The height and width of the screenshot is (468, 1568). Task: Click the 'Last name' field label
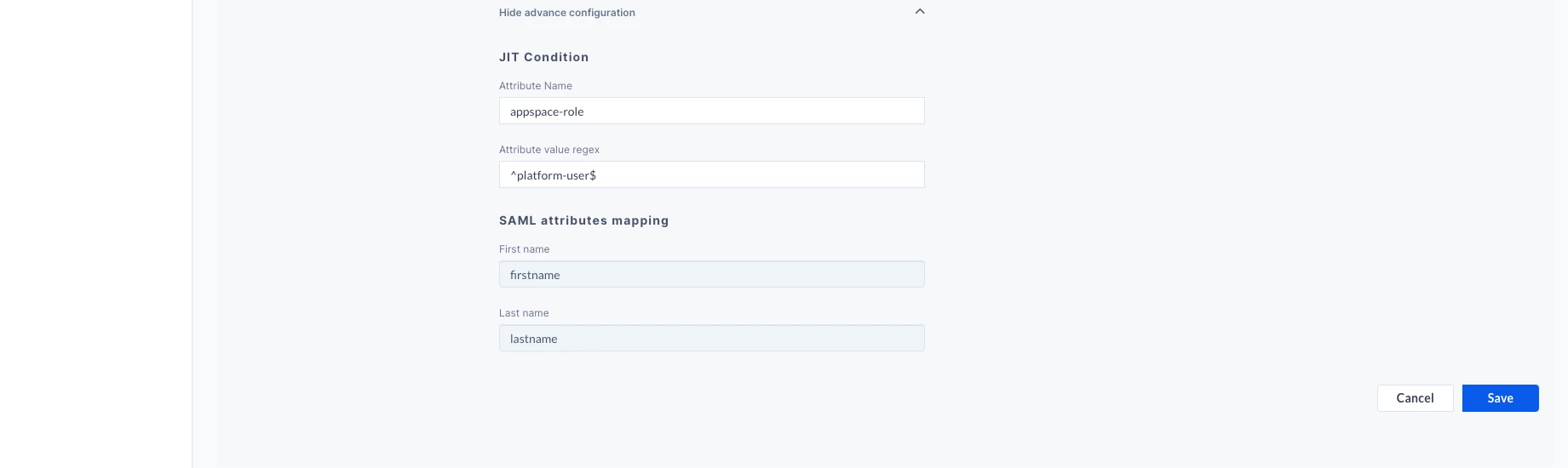point(524,313)
